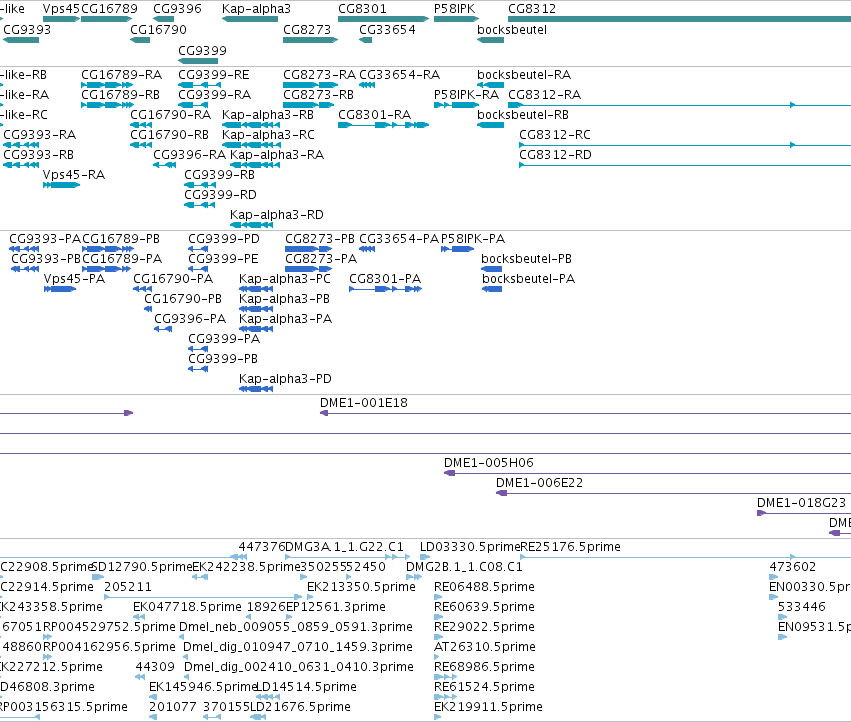Screen dimensions: 851x722
Task: Select transcript CG9393-RA
Action: 21,145
